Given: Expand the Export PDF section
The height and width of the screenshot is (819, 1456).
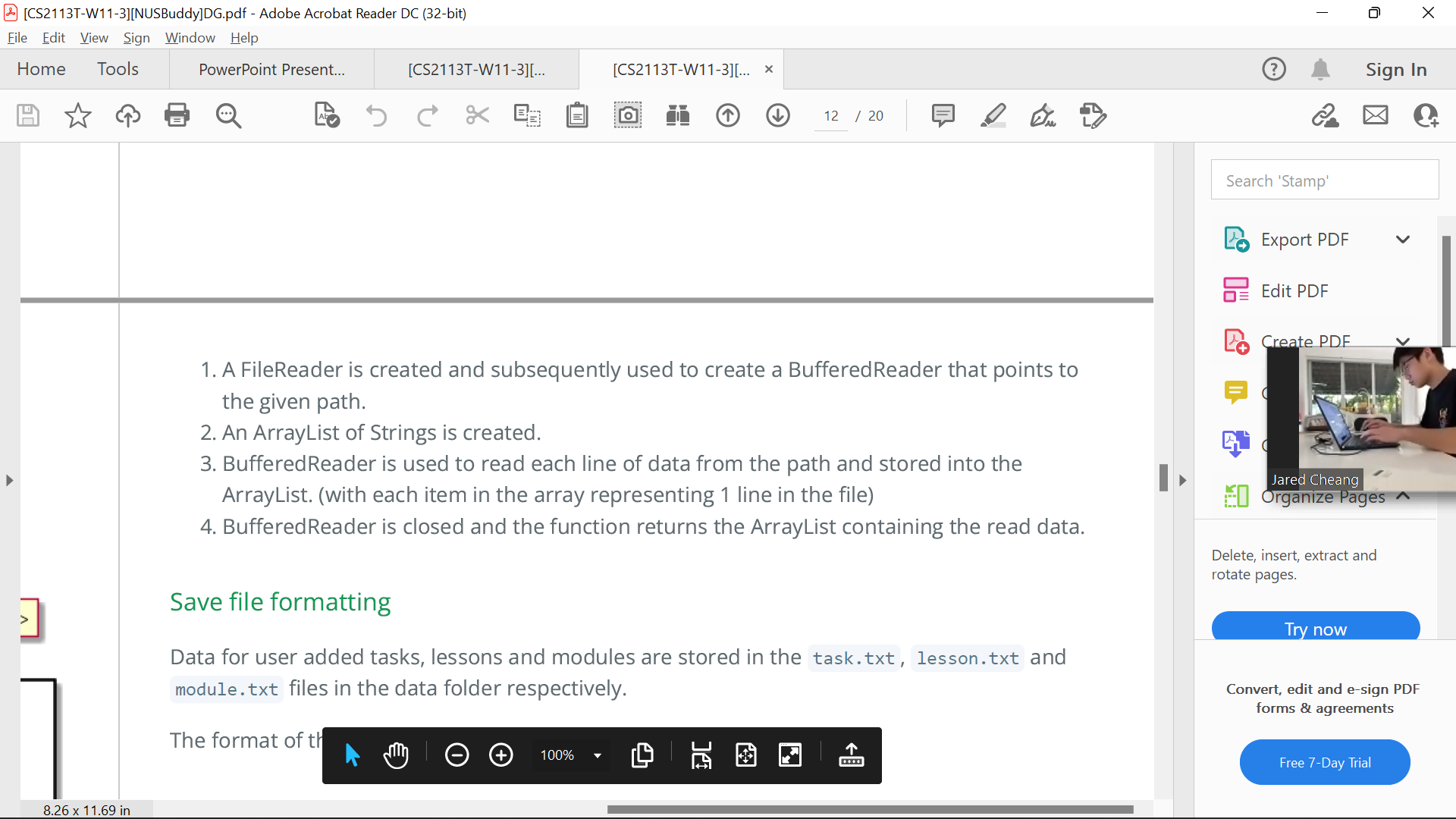Looking at the screenshot, I should tap(1402, 240).
